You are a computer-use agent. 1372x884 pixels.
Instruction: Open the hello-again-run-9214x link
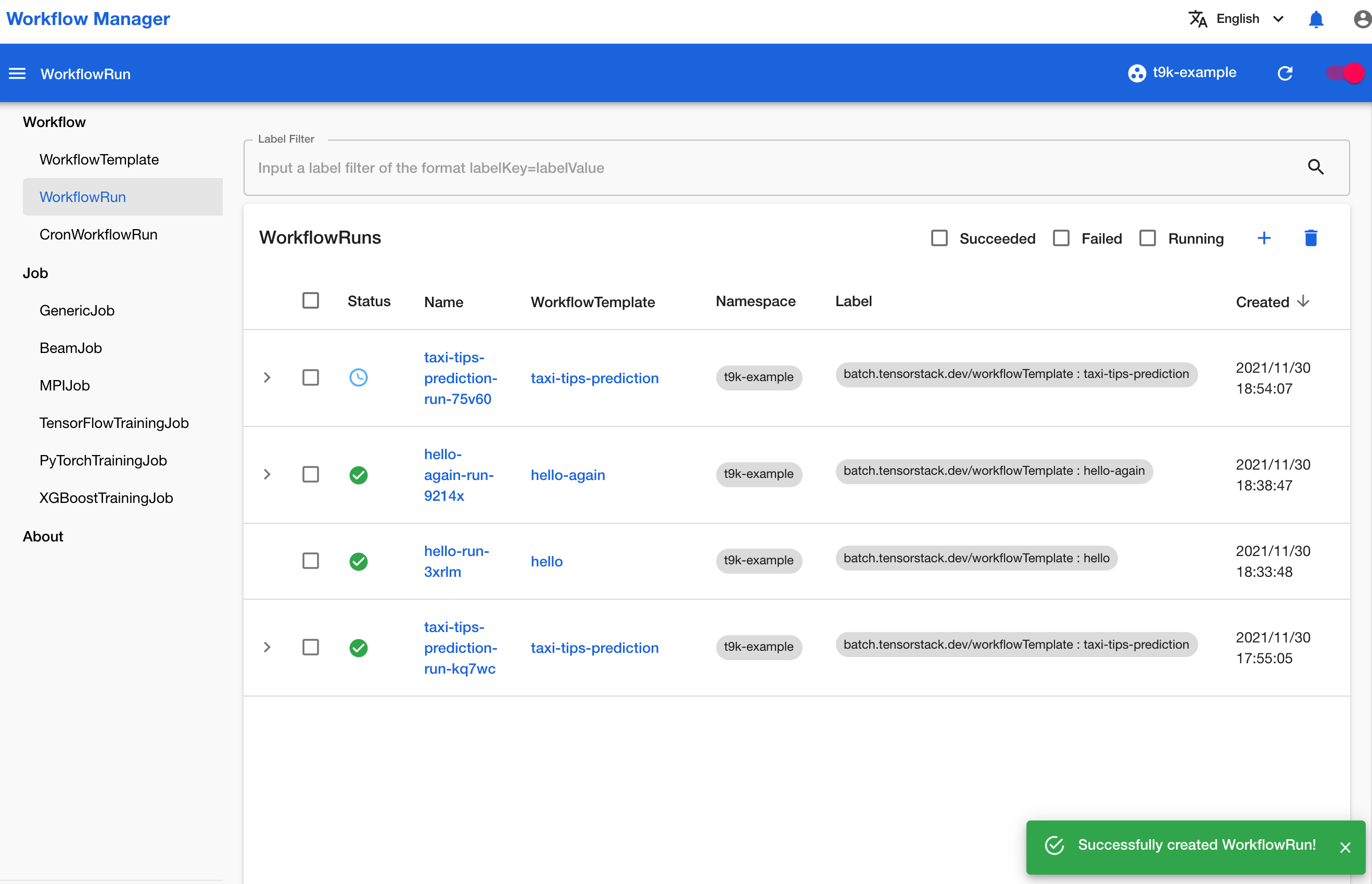[x=459, y=475]
